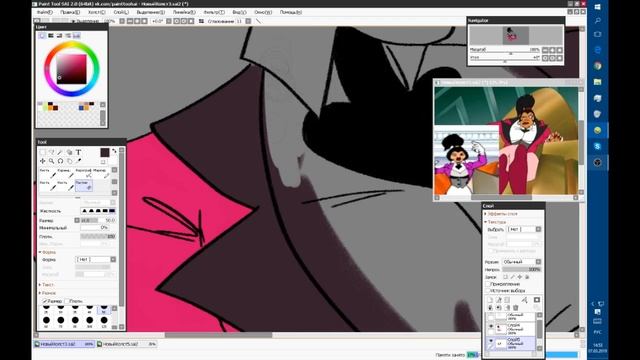This screenshot has width=640, height=360.
Task: Hide the Слой6 layer via eye icon
Action: pyautogui.click(x=491, y=326)
